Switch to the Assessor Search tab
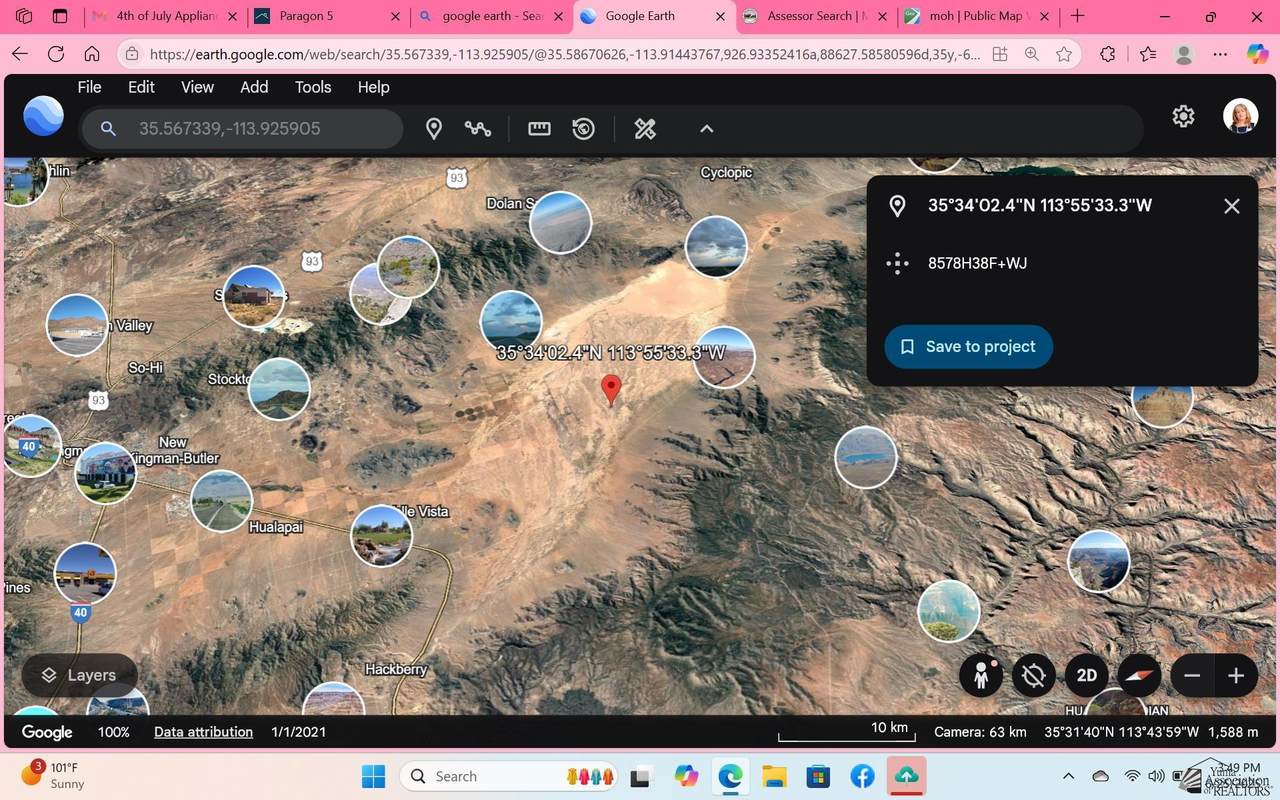 click(814, 16)
